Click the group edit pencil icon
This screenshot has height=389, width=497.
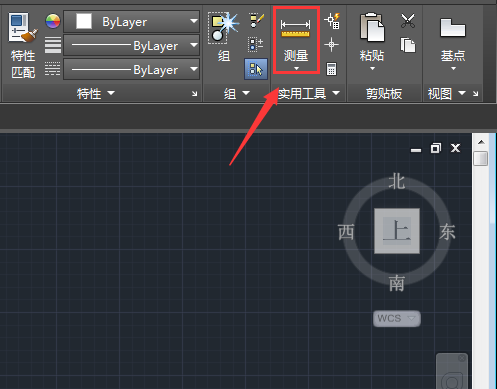click(x=256, y=21)
